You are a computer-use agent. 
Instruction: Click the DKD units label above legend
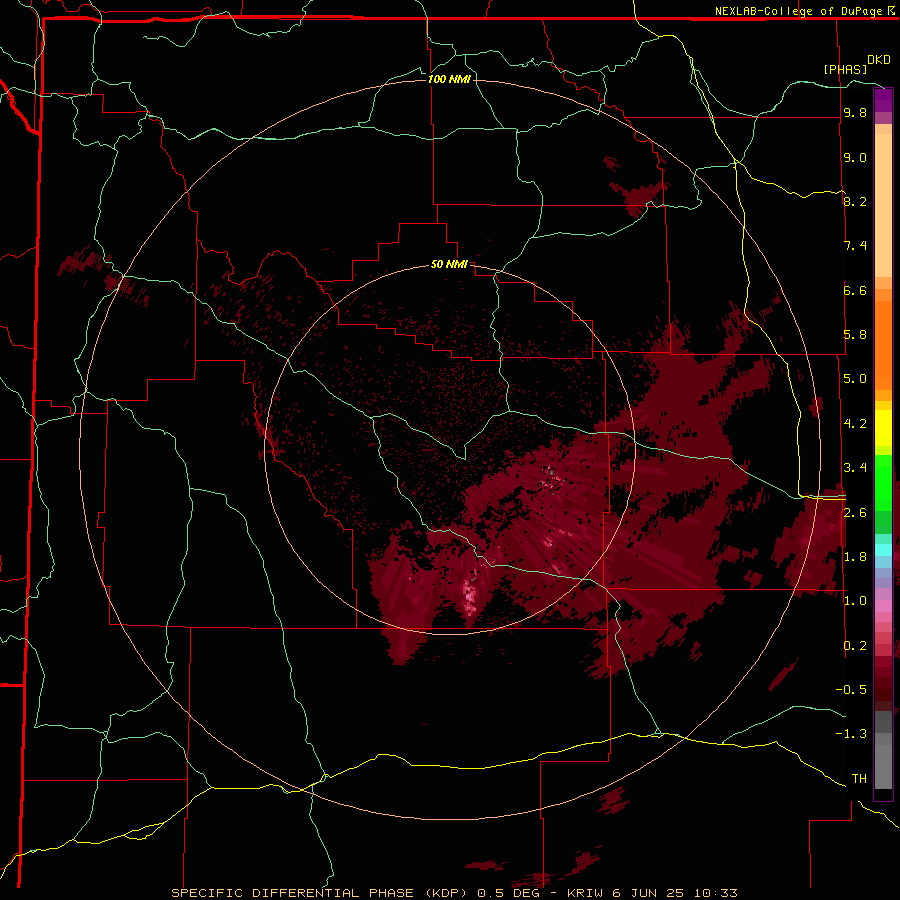[x=878, y=60]
